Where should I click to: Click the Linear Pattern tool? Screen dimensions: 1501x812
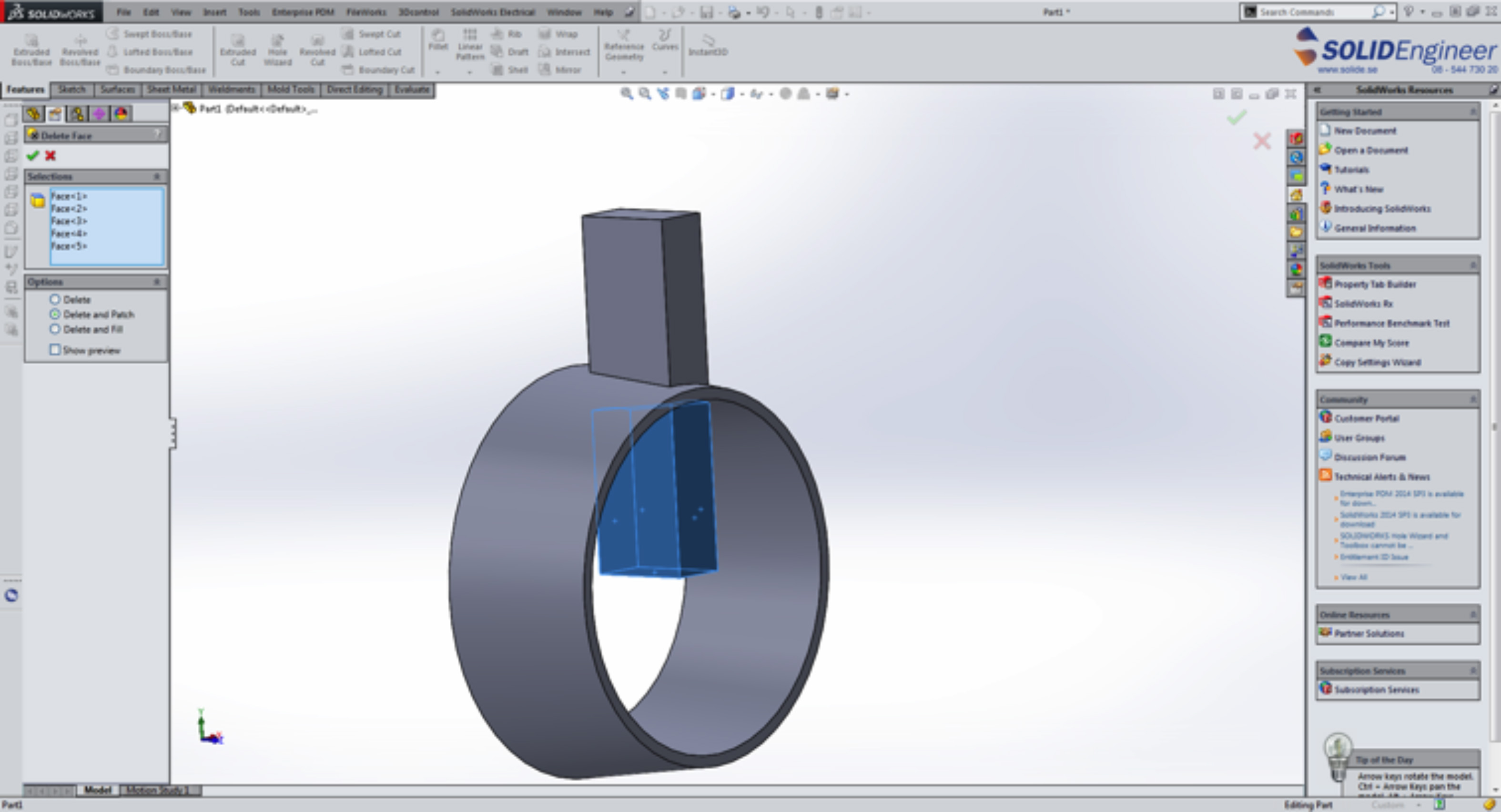click(470, 44)
